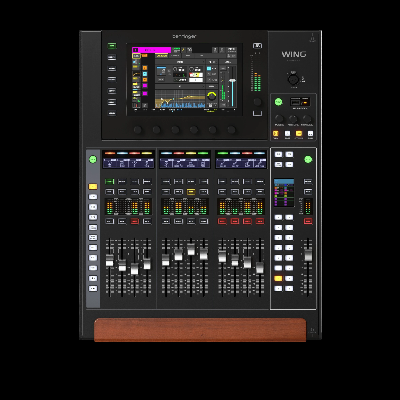Screen dimensions: 400x400
Task: Tap the EQ curve graph on the touchscreen
Action: 180,98
